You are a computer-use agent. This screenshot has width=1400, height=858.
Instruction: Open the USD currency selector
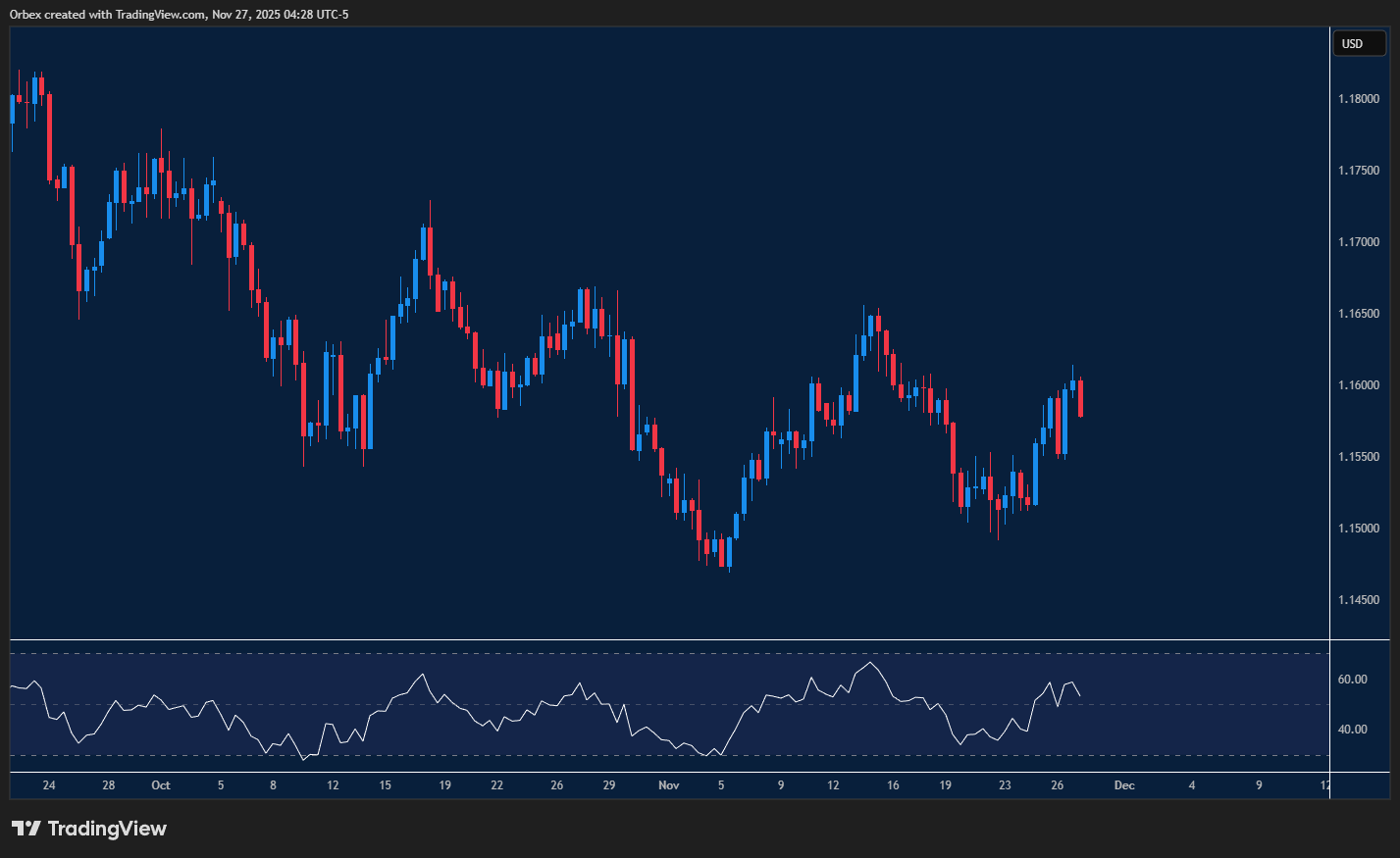[1358, 43]
